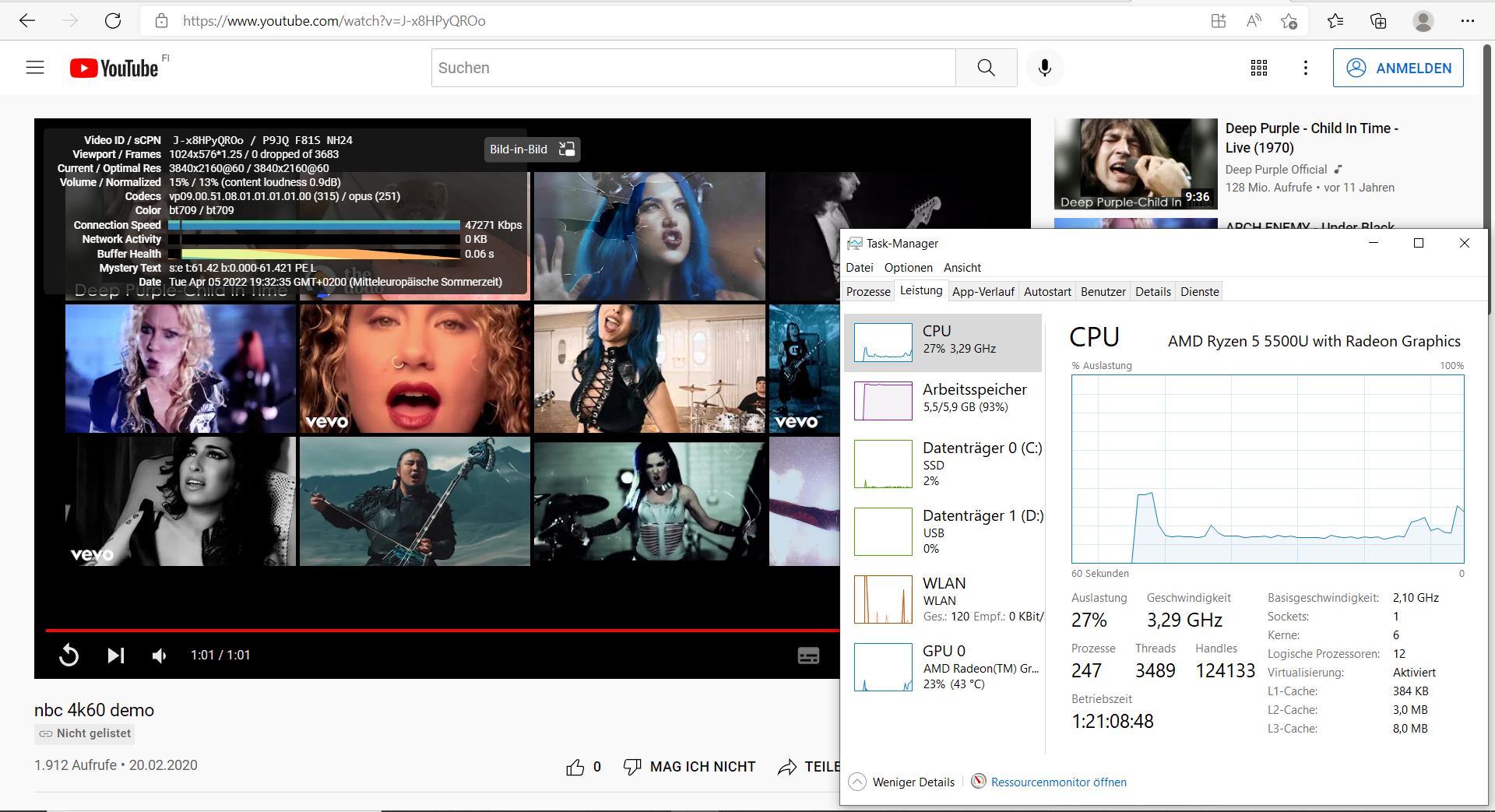Viewport: 1495px width, 812px height.
Task: Replay the video with the replay icon
Action: [x=69, y=656]
